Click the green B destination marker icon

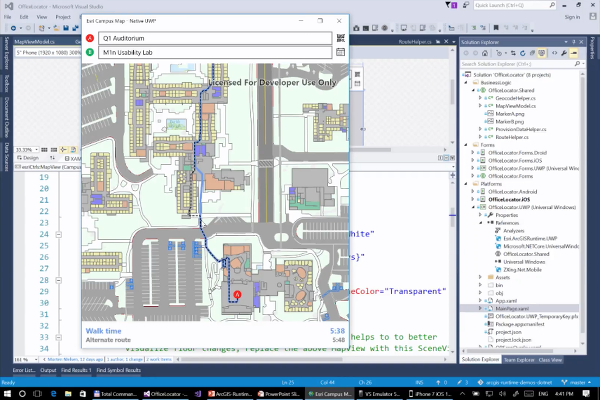(x=90, y=51)
